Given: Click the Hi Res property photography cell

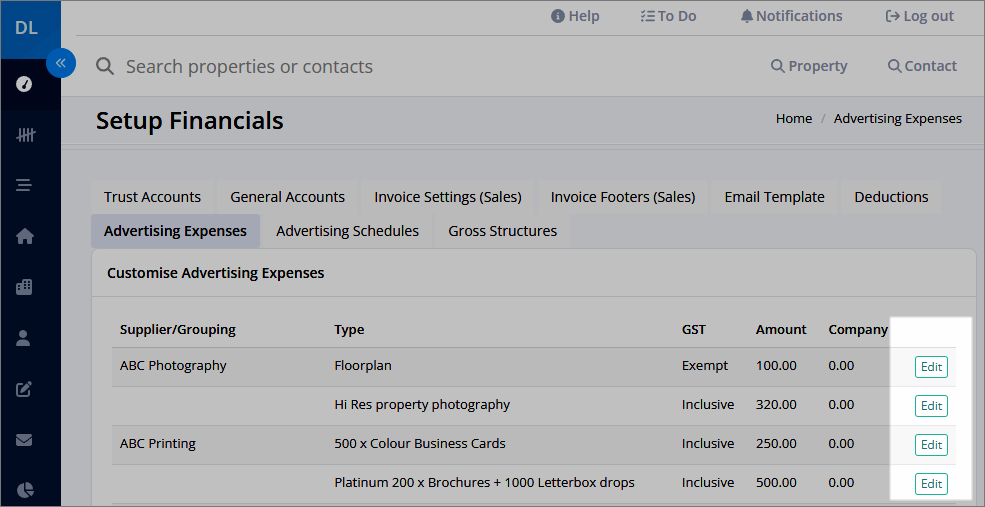Looking at the screenshot, I should pyautogui.click(x=422, y=404).
